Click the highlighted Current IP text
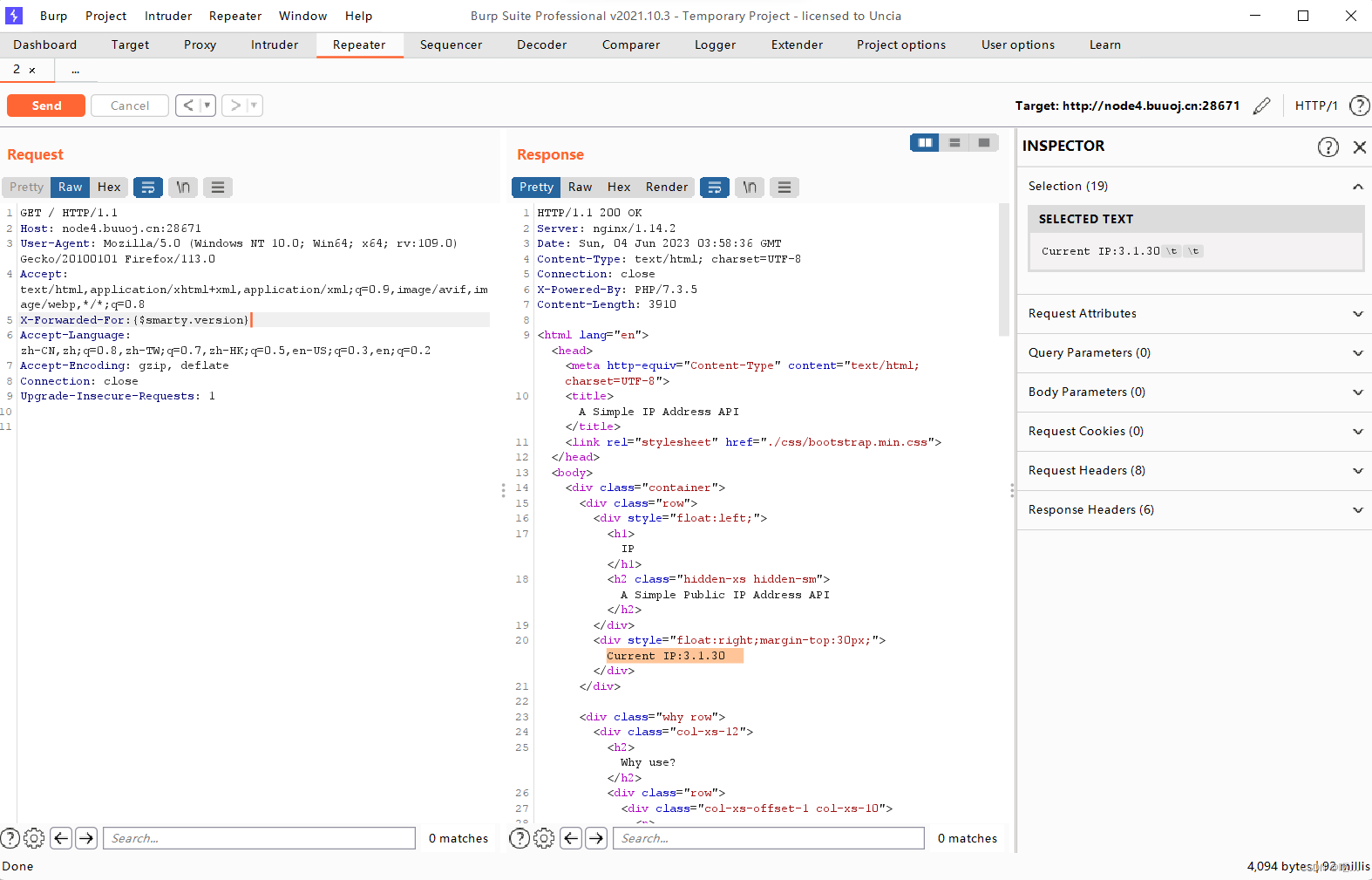The height and width of the screenshot is (880, 1372). pos(675,656)
